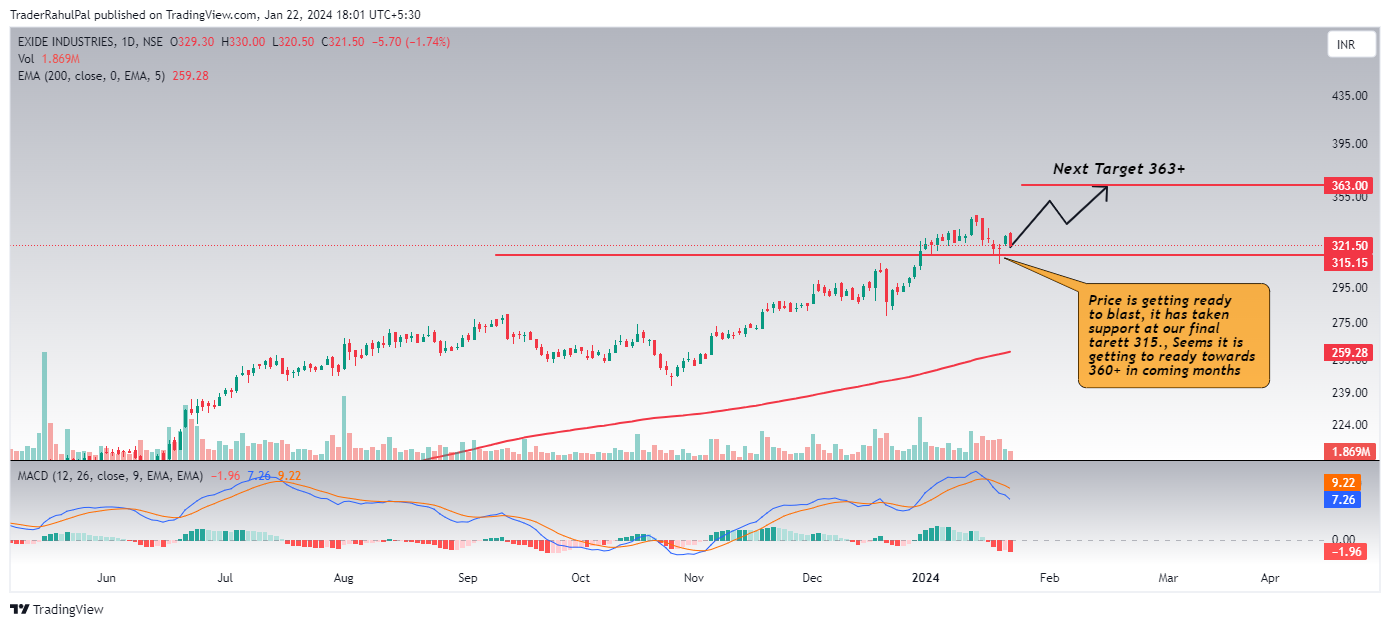Click the 7.26 MACD value label
Viewport: 1390px width, 627px height.
click(x=1342, y=498)
